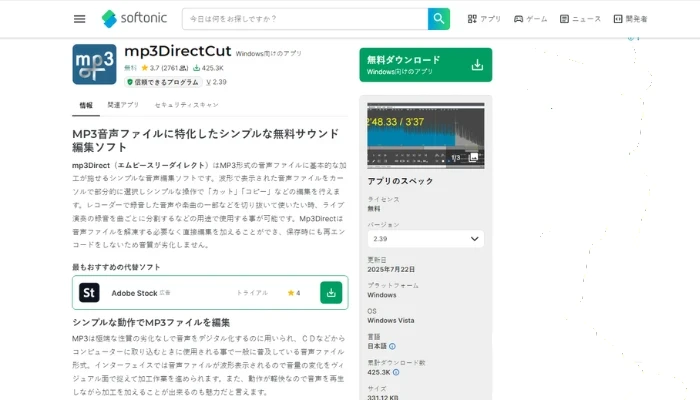Click the トライアル label in Adobe Stock row
This screenshot has height=400, width=700.
tap(252, 293)
